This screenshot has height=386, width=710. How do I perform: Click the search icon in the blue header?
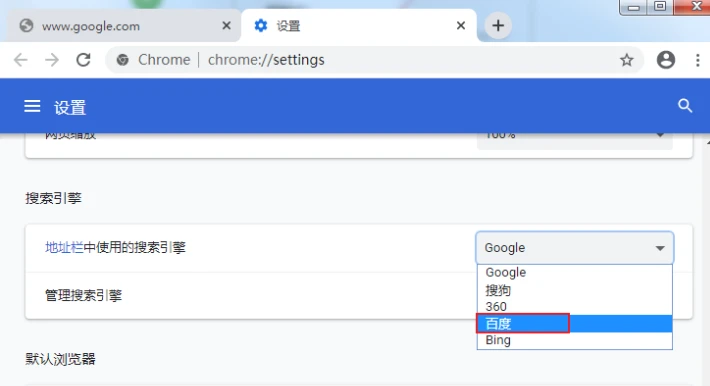(x=685, y=106)
